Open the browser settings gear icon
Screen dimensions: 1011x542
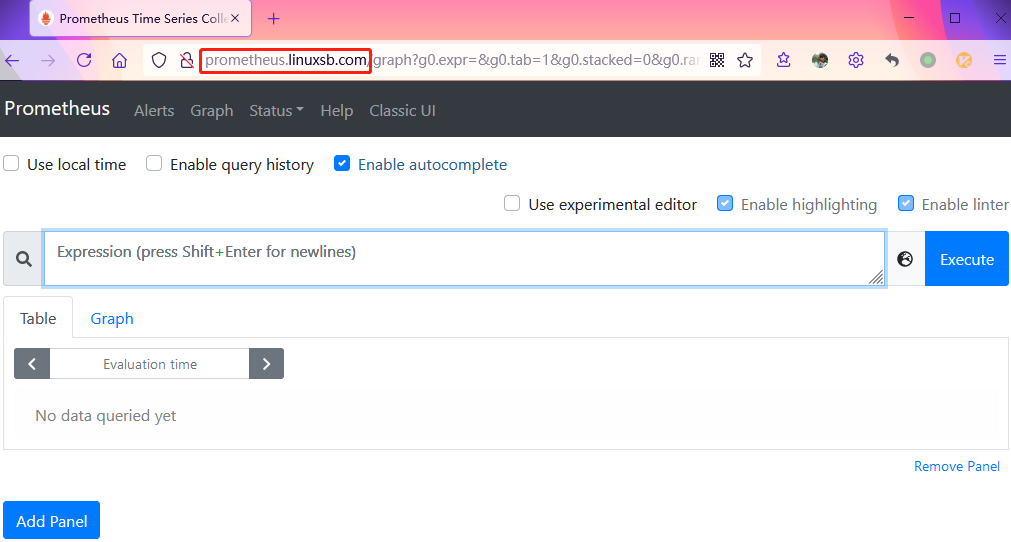point(856,60)
